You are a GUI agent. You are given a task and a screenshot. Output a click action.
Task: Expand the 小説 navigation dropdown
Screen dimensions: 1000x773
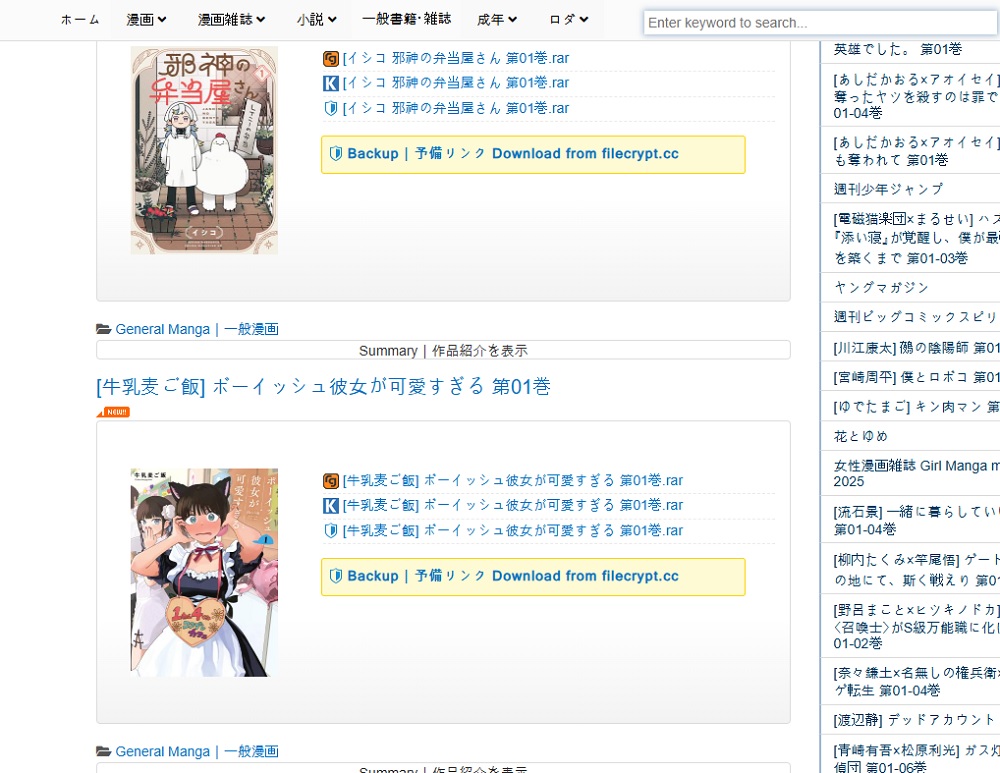point(316,19)
